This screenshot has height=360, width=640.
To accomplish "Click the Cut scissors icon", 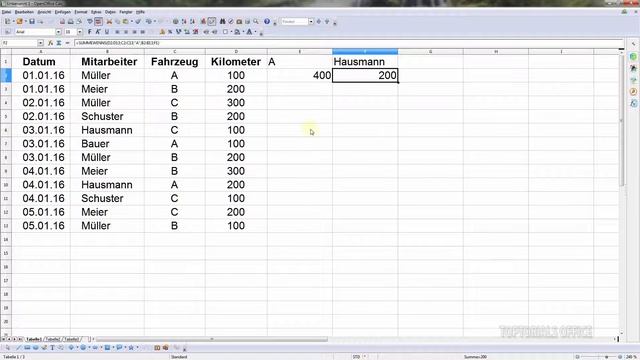I will (109, 21).
